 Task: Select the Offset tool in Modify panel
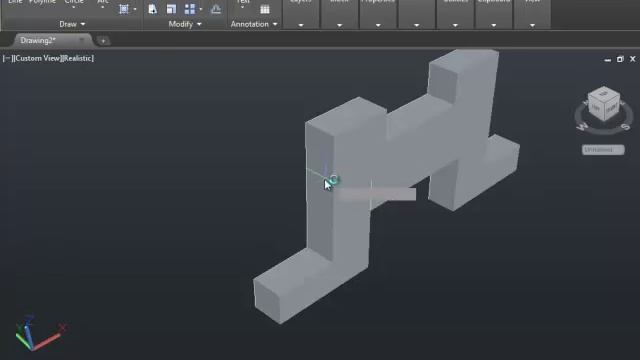pyautogui.click(x=216, y=9)
